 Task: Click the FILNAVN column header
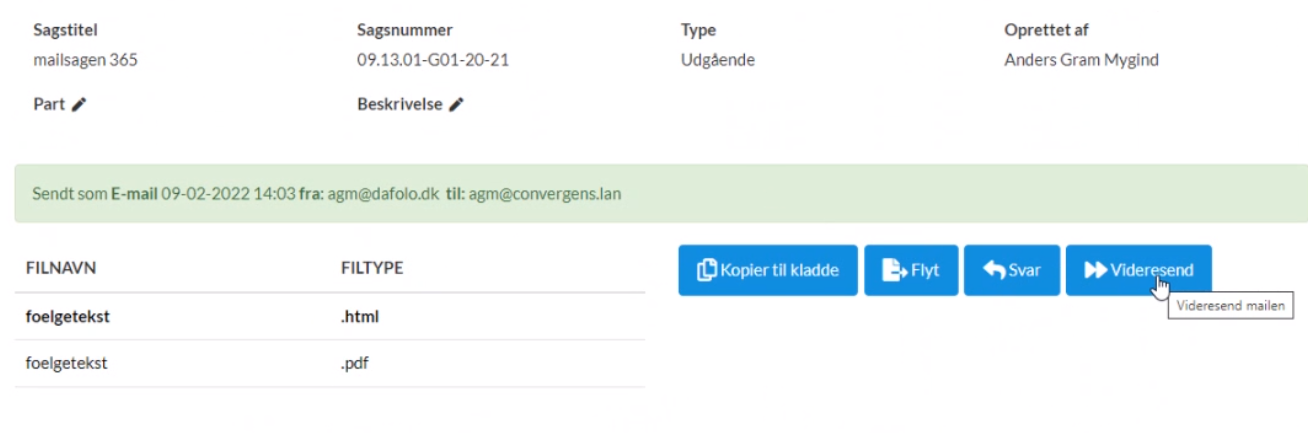[x=60, y=269]
